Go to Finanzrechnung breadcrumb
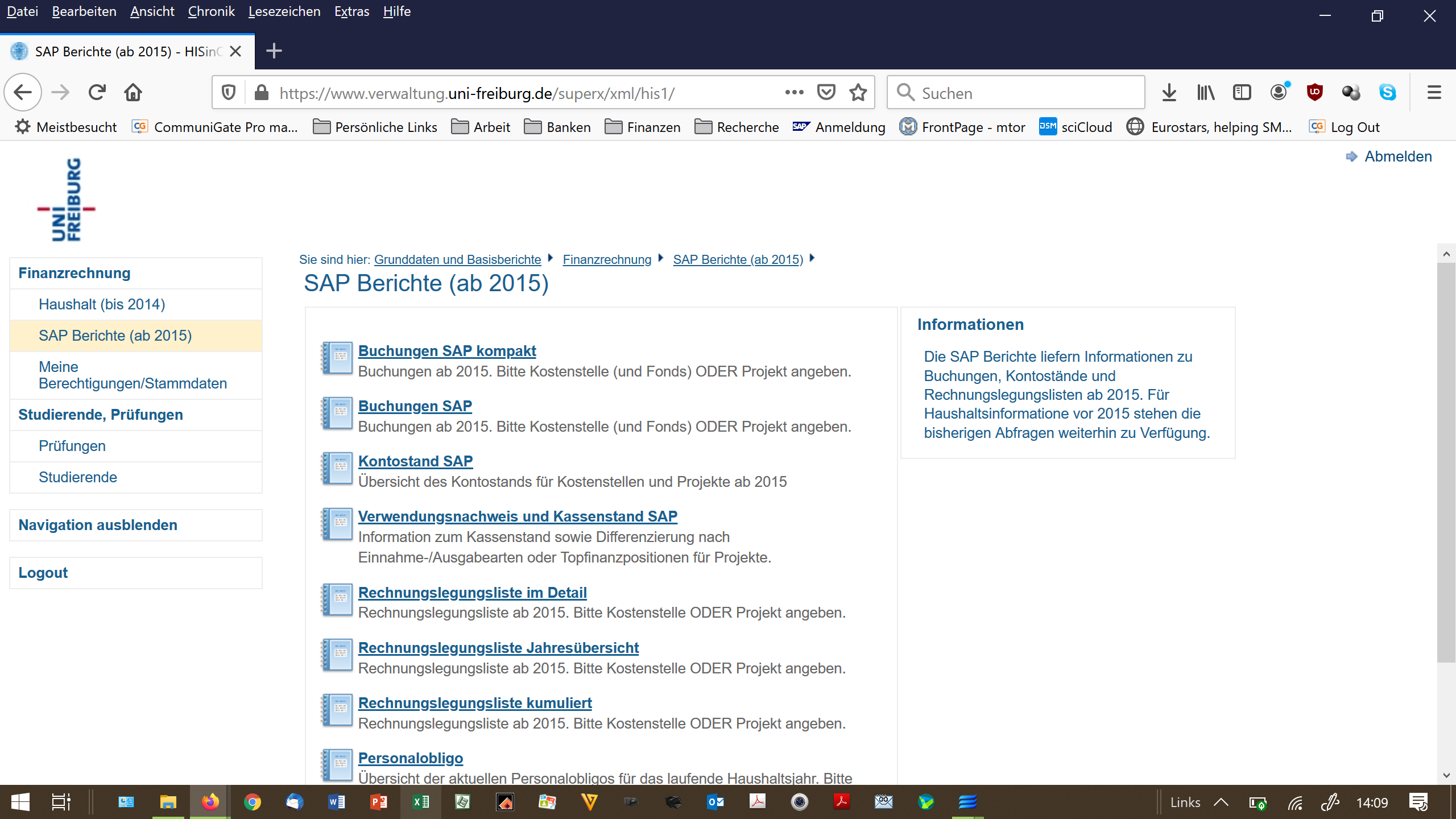Viewport: 1456px width, 819px height. (x=607, y=259)
